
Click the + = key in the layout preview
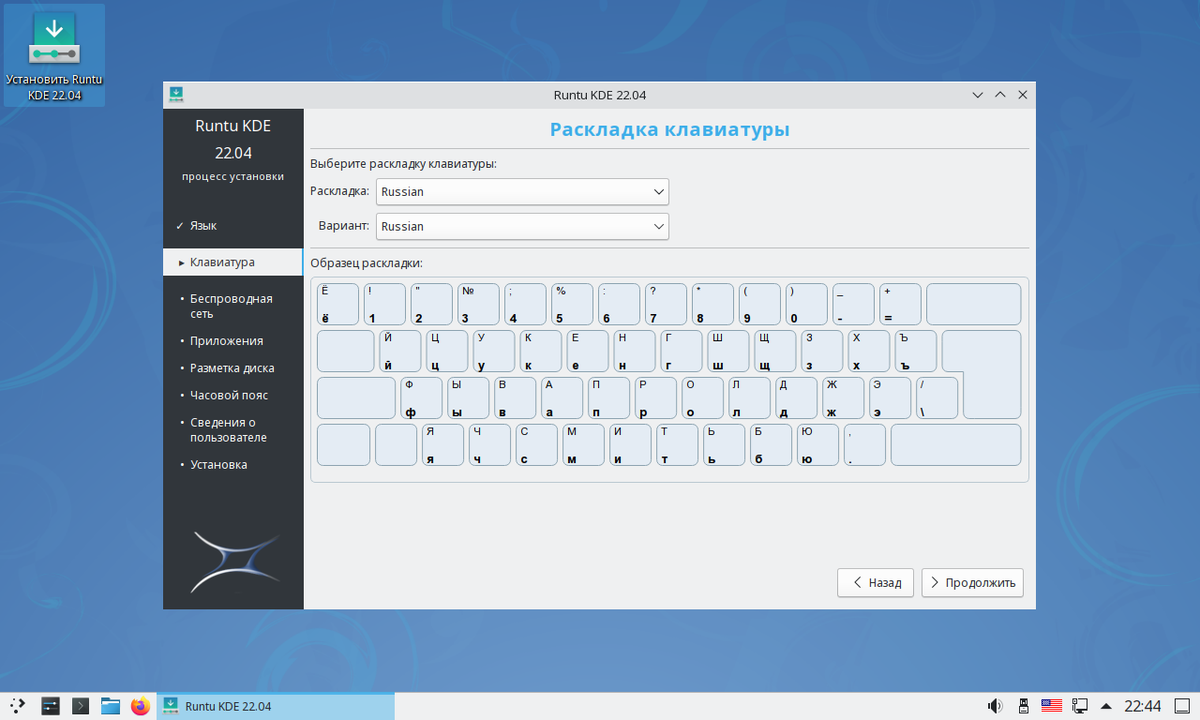900,304
